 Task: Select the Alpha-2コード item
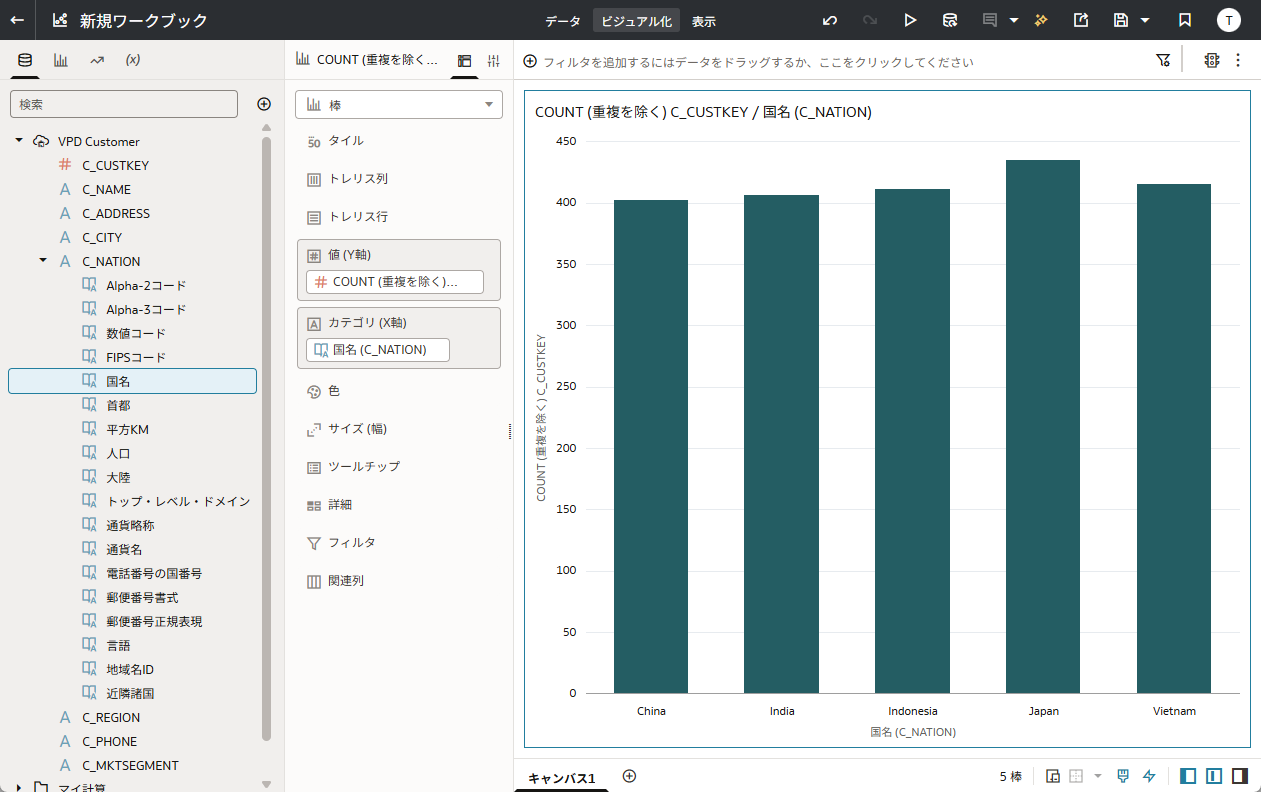146,285
